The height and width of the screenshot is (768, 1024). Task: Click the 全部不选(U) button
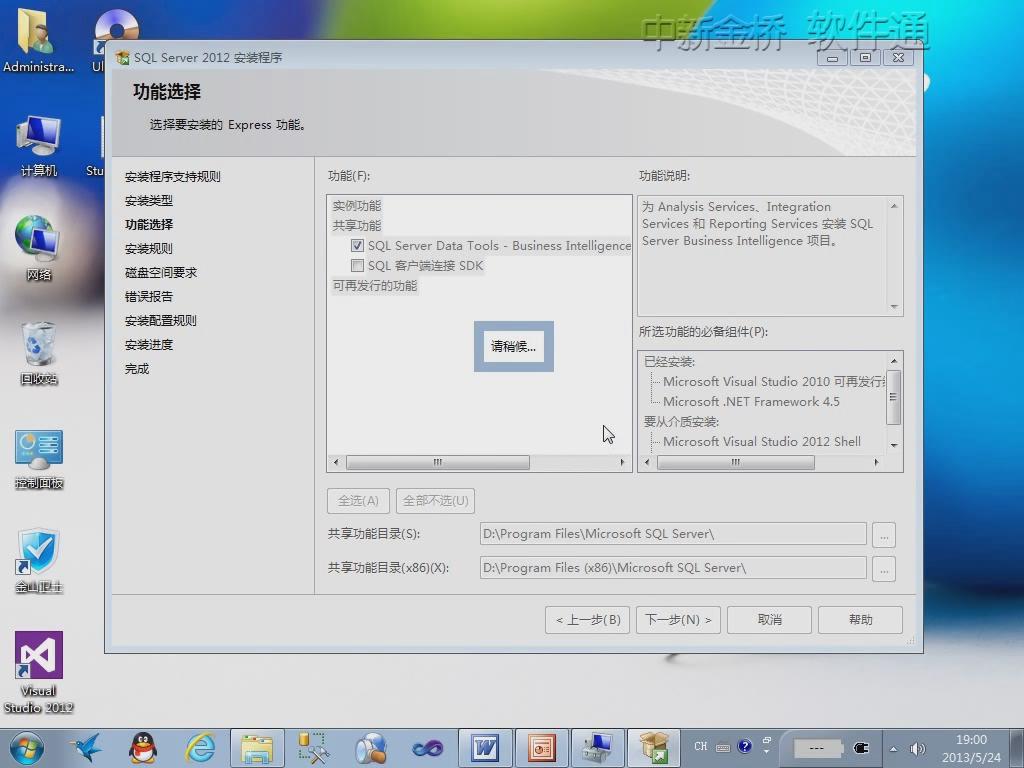click(435, 501)
